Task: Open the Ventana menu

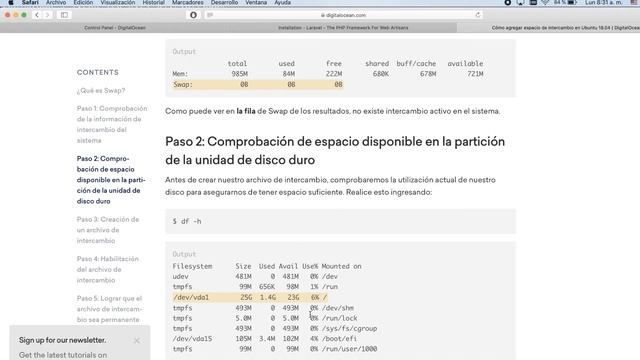Action: (256, 2)
